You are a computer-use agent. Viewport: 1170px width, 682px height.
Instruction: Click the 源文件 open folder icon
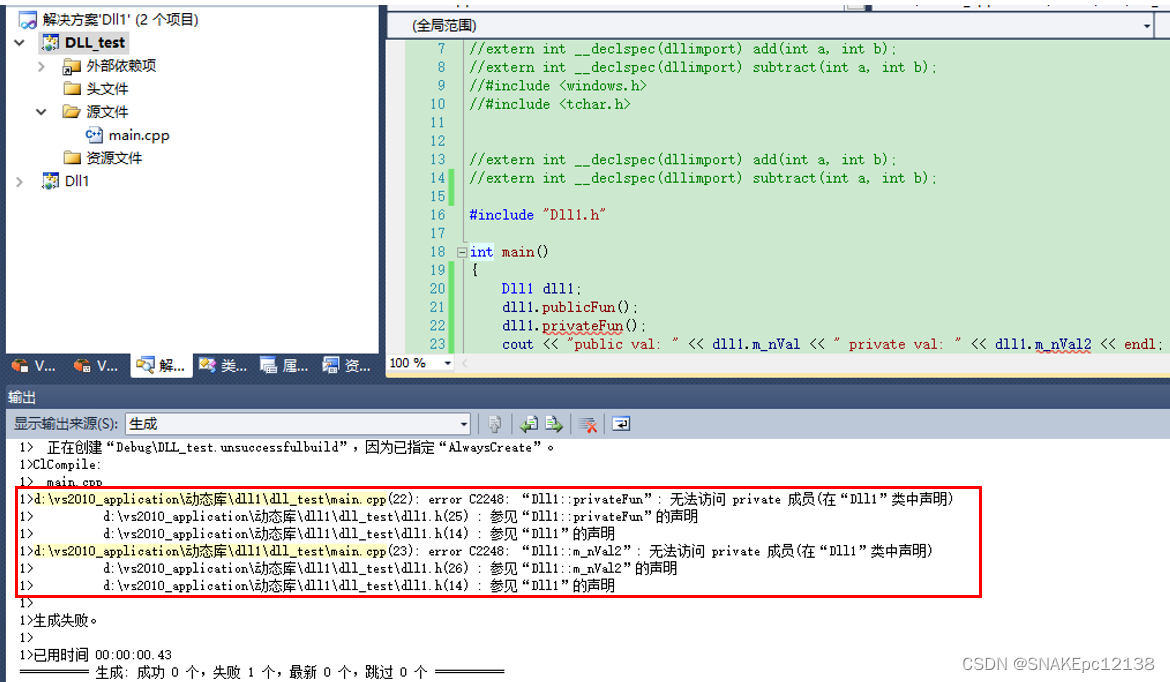[x=72, y=112]
